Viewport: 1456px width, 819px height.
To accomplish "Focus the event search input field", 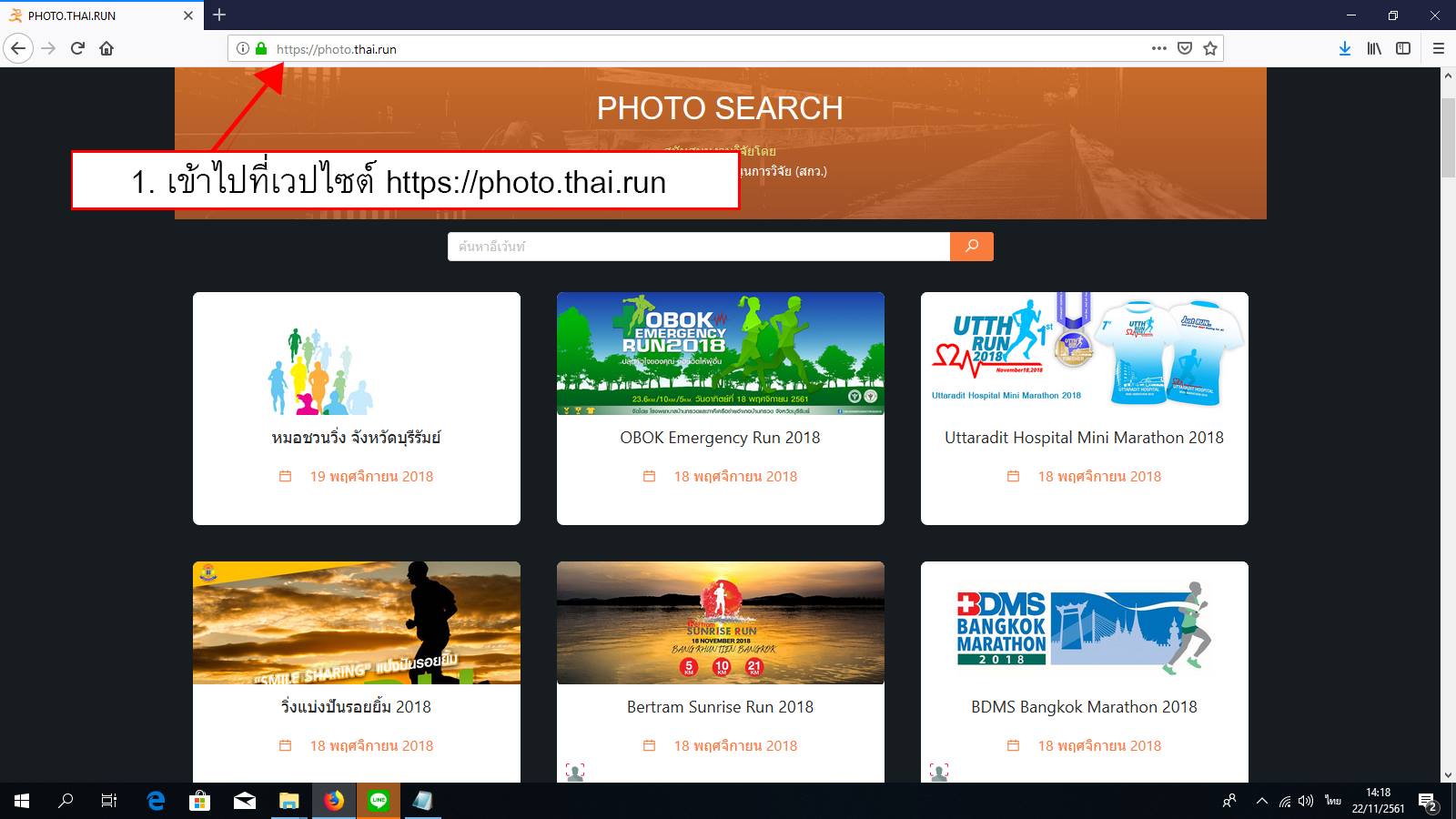I will coord(699,247).
